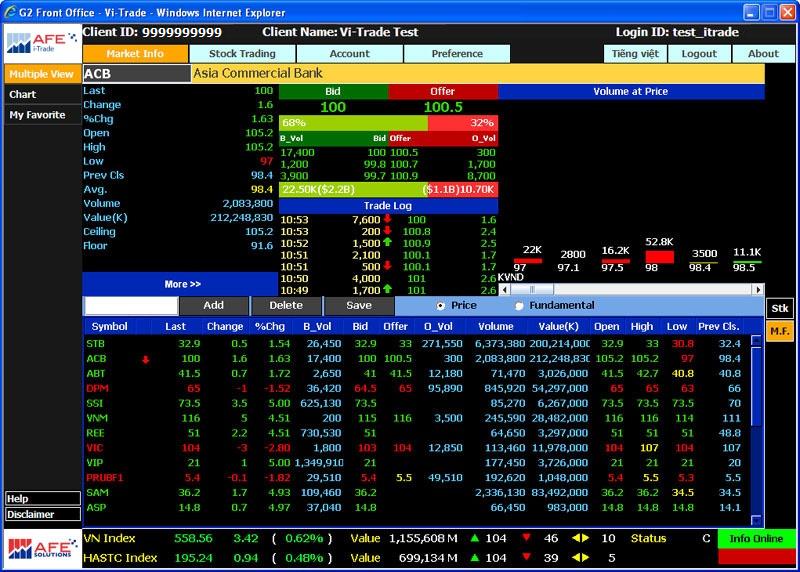The image size is (800, 572).
Task: Click the %Chg column header
Action: pyautogui.click(x=270, y=327)
